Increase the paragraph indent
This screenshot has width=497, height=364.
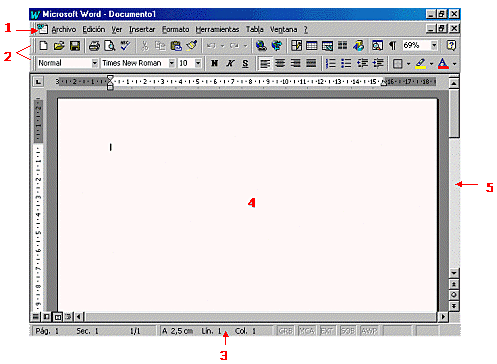coord(378,63)
